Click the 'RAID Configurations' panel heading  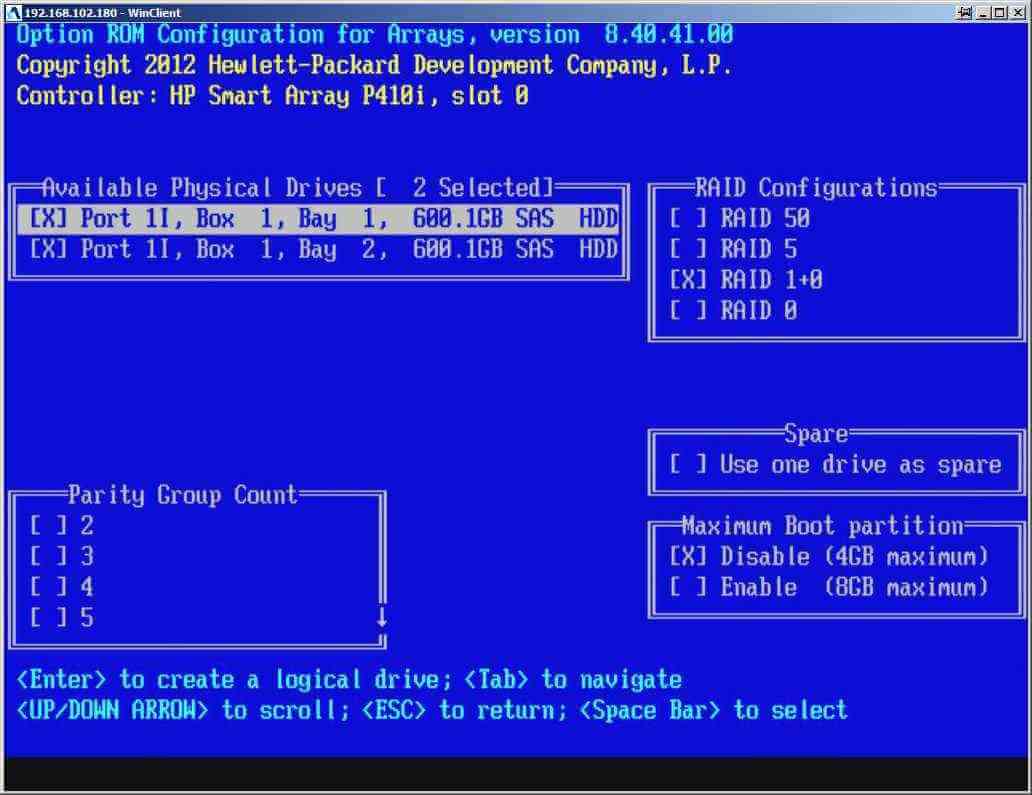click(x=816, y=188)
